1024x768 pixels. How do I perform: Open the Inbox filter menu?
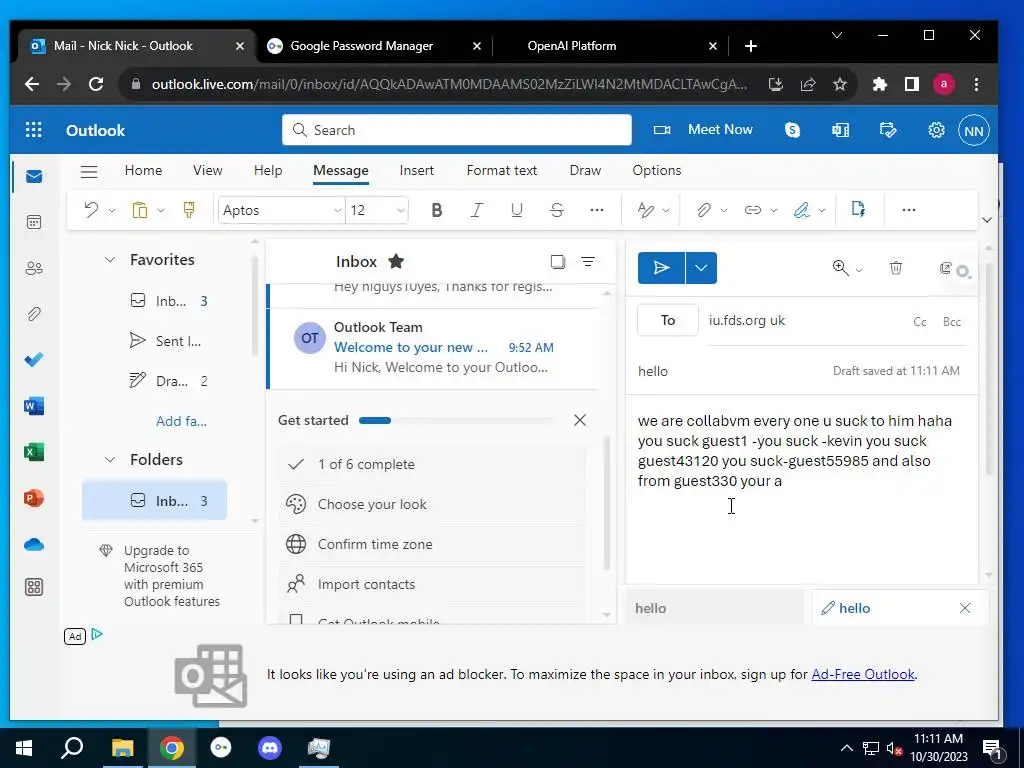[588, 261]
